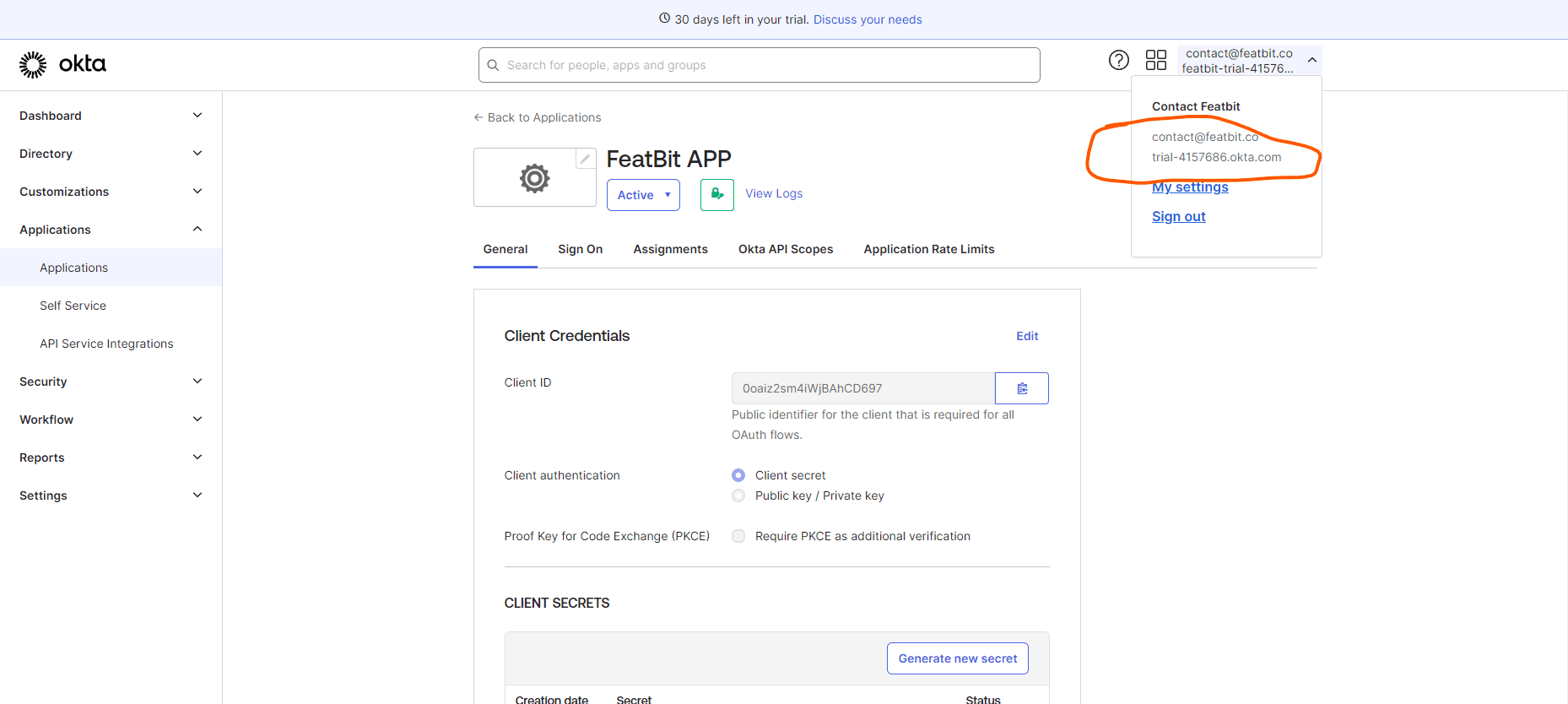Expand the Customizations menu
The width and height of the screenshot is (1568, 704).
[111, 192]
